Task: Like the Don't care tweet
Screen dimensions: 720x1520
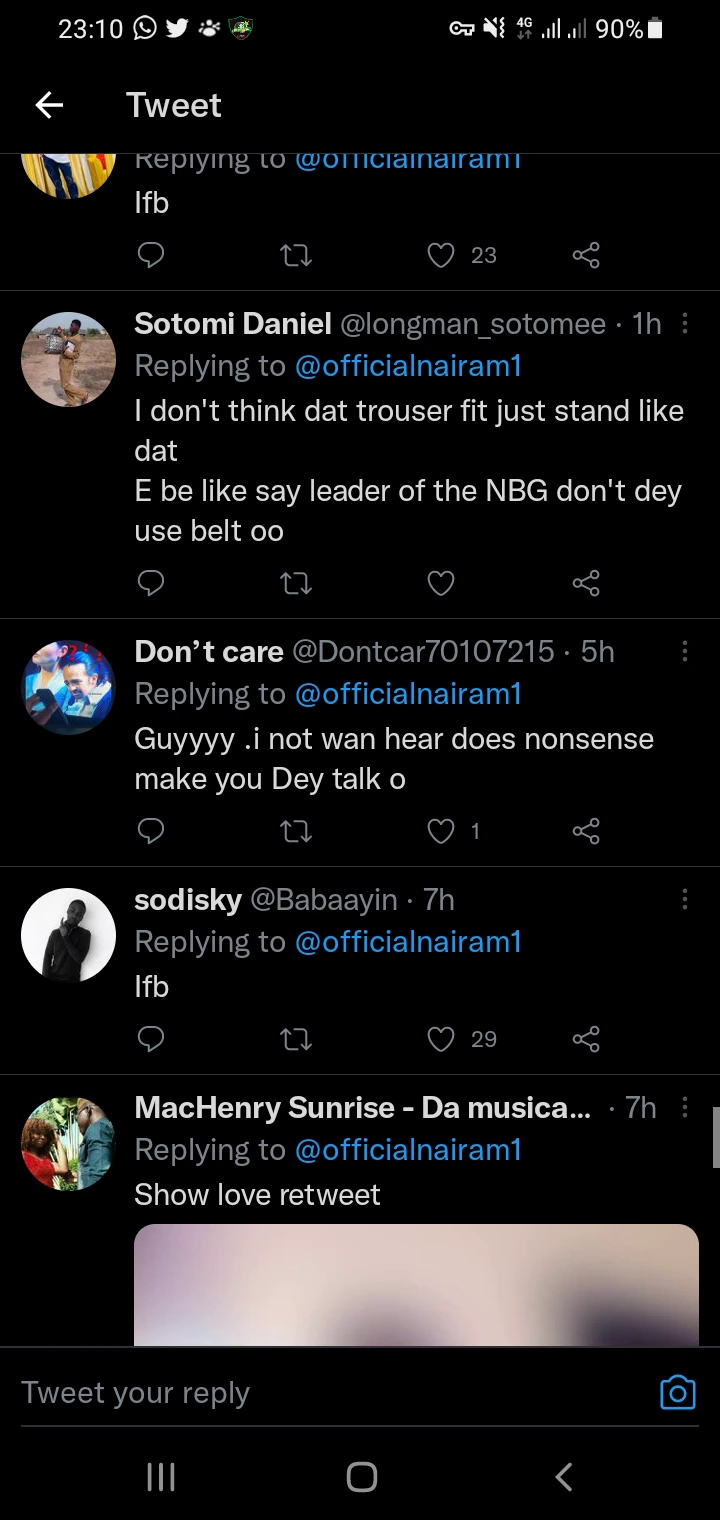Action: point(441,831)
